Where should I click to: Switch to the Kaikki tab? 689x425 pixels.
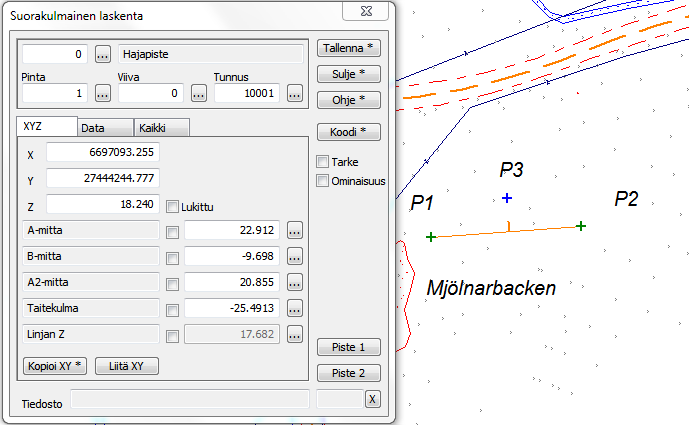(162, 128)
